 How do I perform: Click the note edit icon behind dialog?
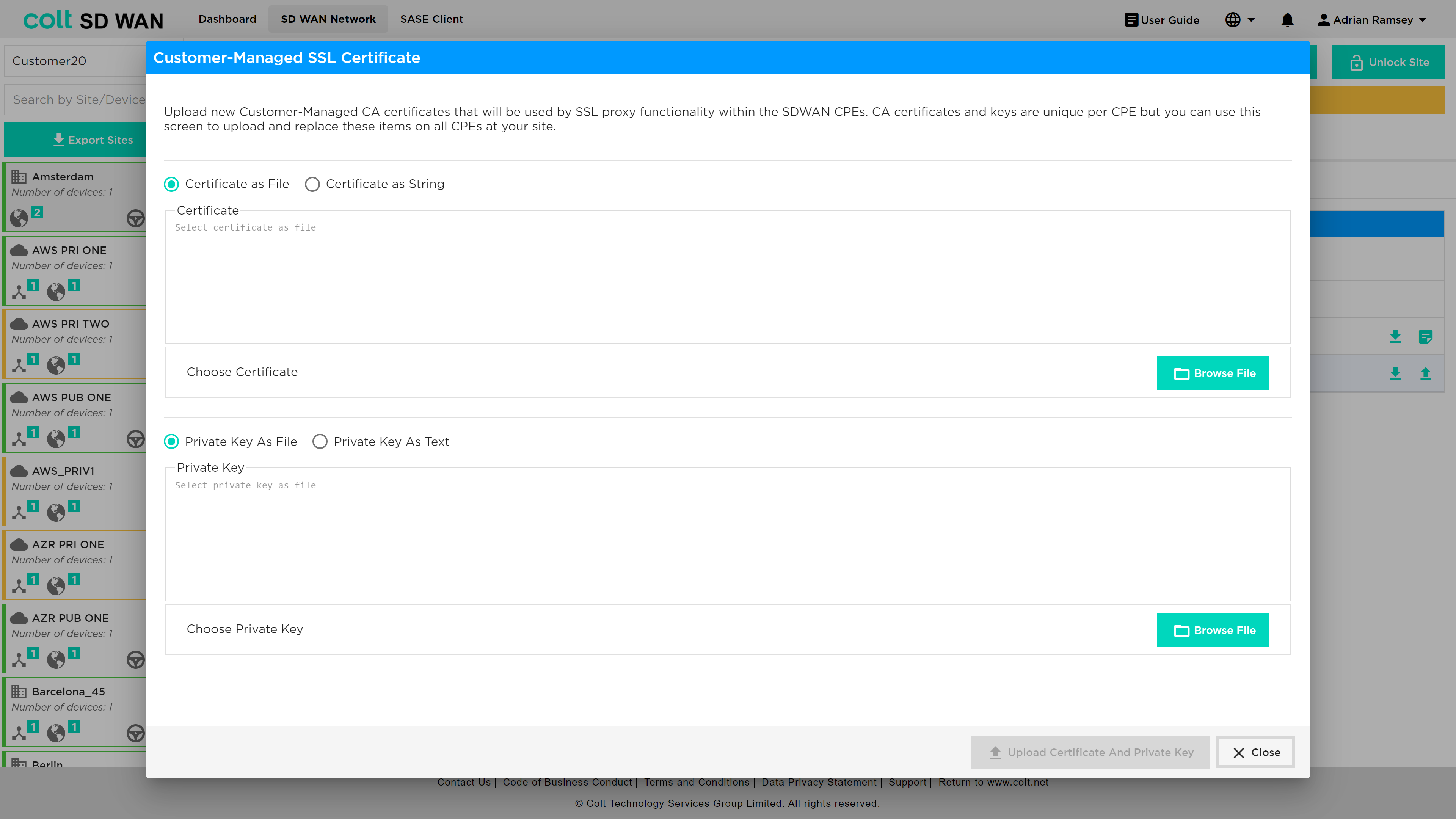pos(1426,337)
